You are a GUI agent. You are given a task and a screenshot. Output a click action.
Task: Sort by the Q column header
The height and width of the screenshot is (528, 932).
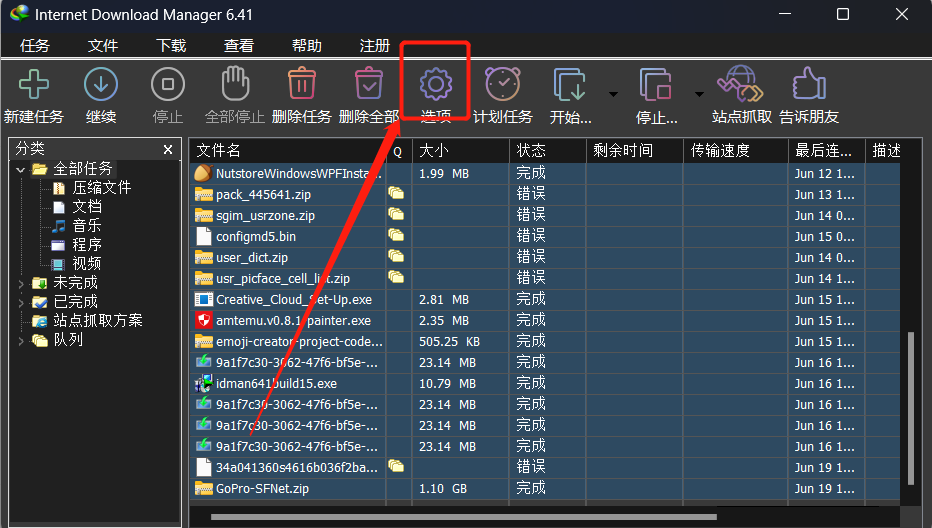(399, 150)
